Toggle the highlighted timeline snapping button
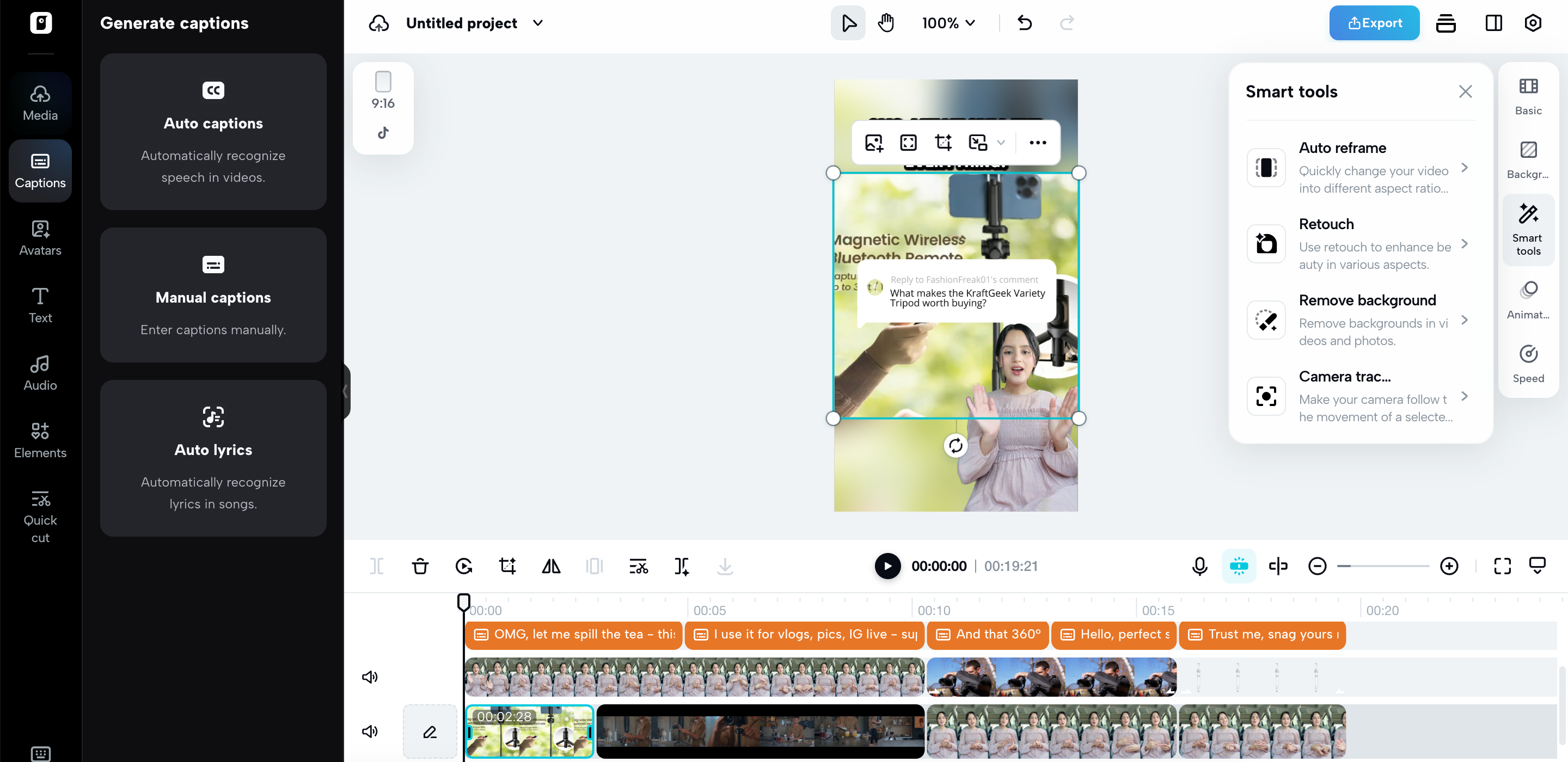1568x762 pixels. click(1239, 566)
